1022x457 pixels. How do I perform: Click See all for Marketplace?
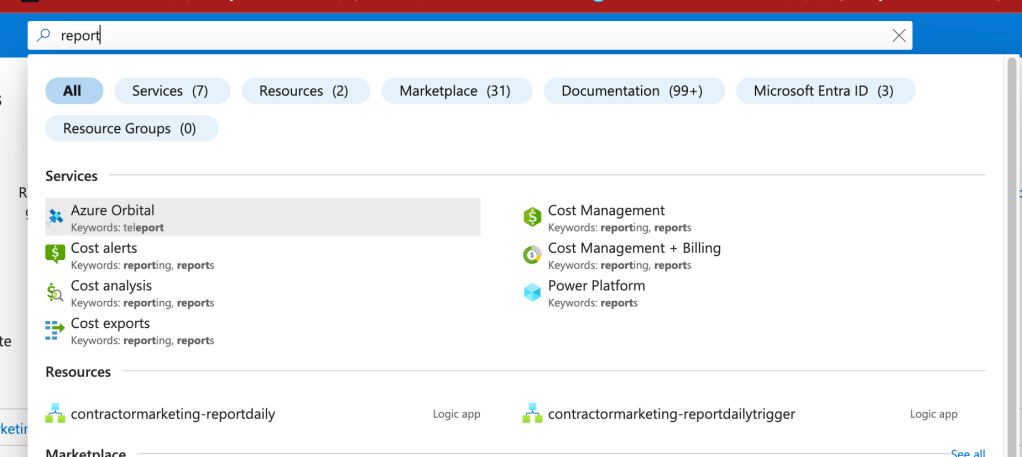pyautogui.click(x=968, y=452)
